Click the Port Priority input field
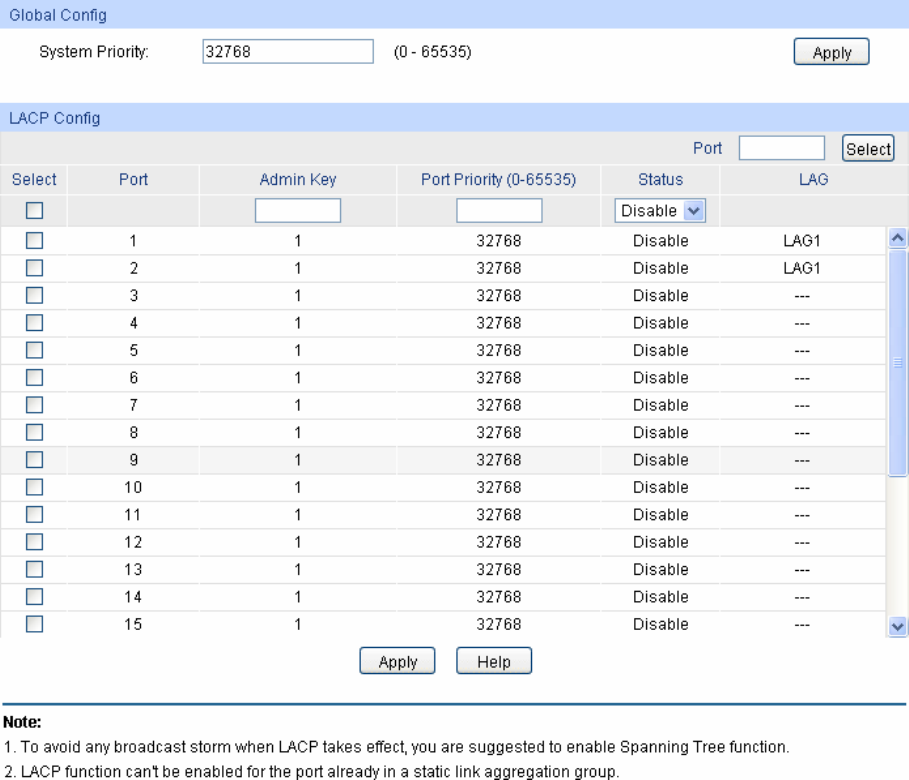909x780 pixels. coord(499,211)
